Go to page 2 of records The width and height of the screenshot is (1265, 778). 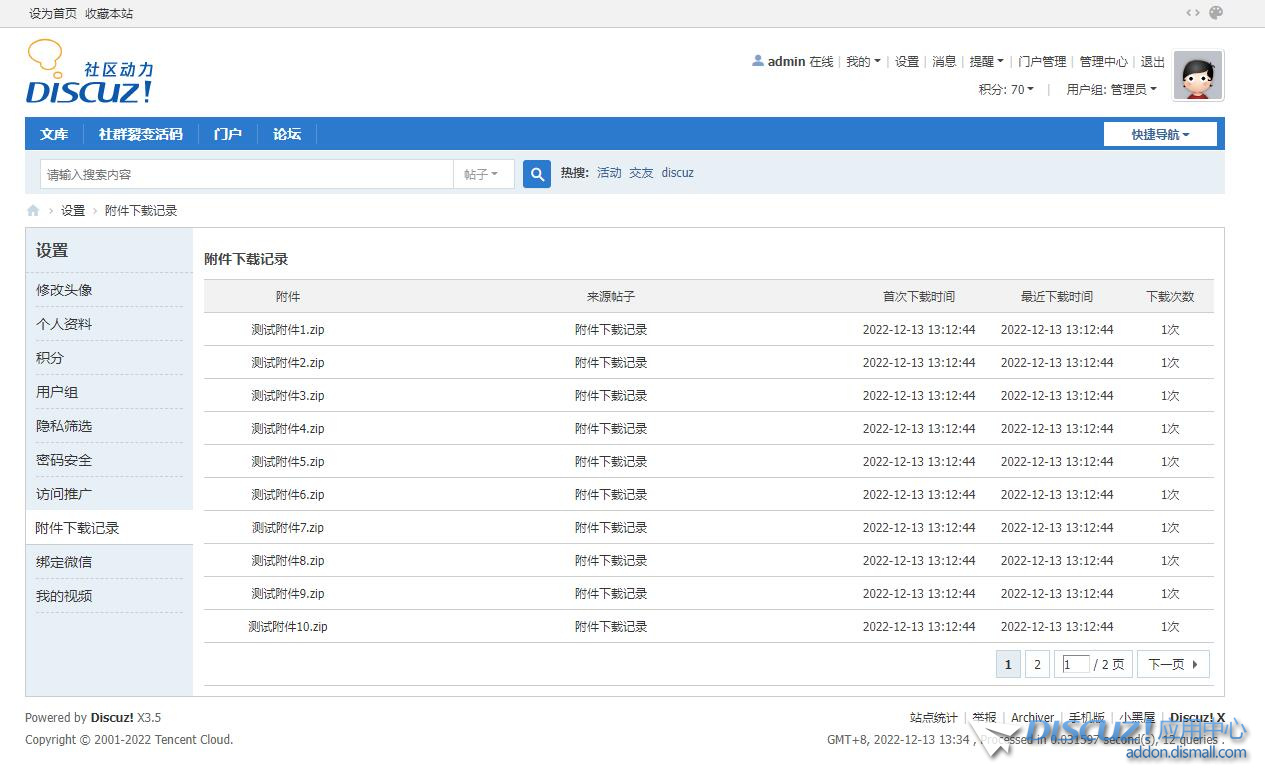coord(1037,665)
